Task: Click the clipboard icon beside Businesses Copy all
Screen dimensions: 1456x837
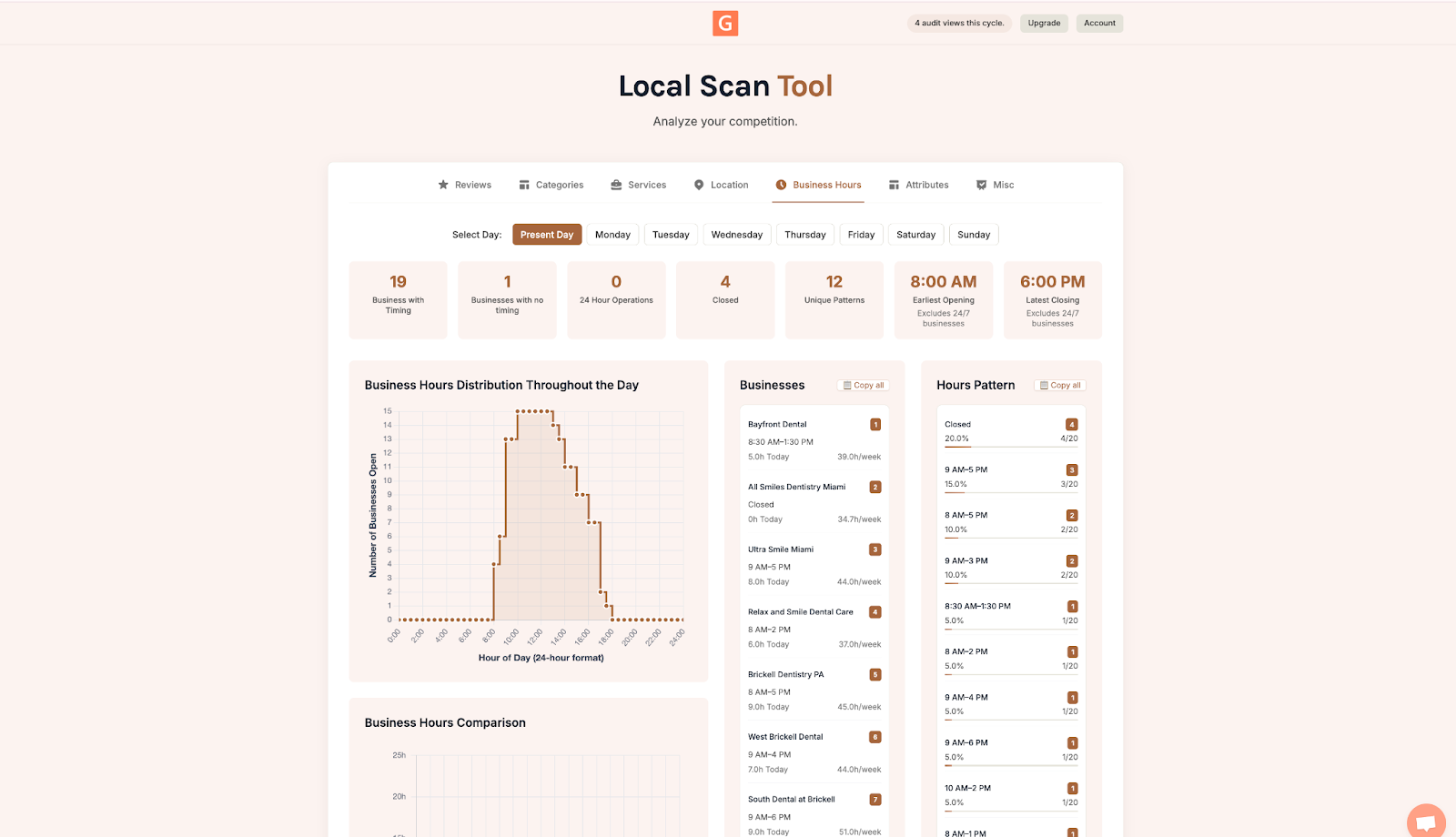Action: click(846, 385)
